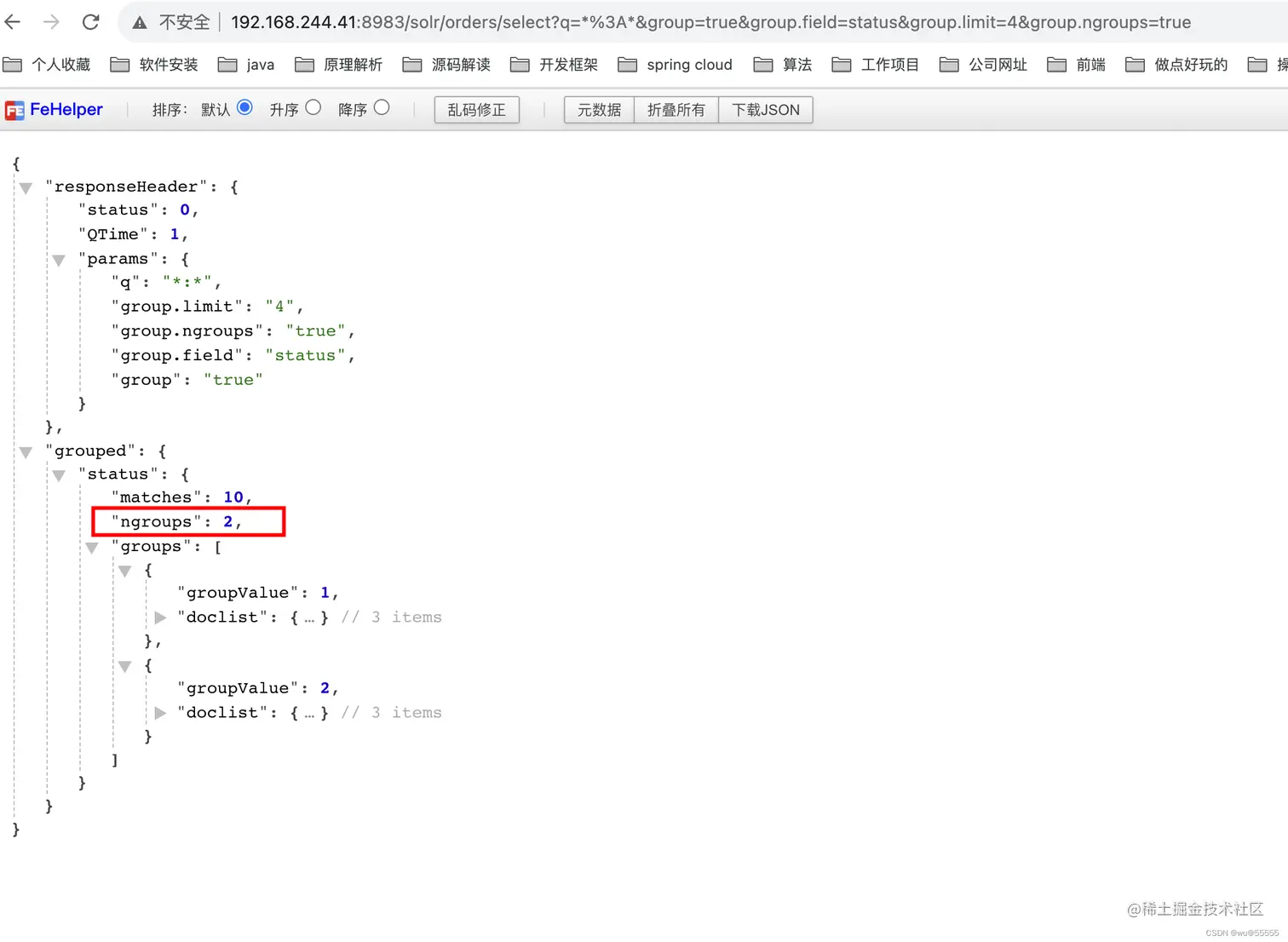Viewport: 1288px width, 942px height.
Task: Open the 算法 bookmarks folder
Action: click(x=783, y=65)
